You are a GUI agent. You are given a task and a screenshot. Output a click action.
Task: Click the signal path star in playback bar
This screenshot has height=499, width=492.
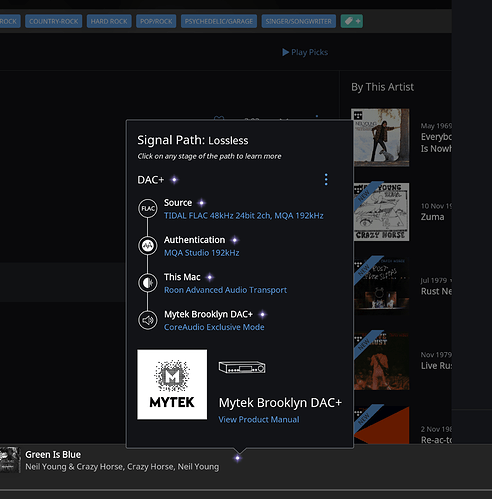click(237, 458)
